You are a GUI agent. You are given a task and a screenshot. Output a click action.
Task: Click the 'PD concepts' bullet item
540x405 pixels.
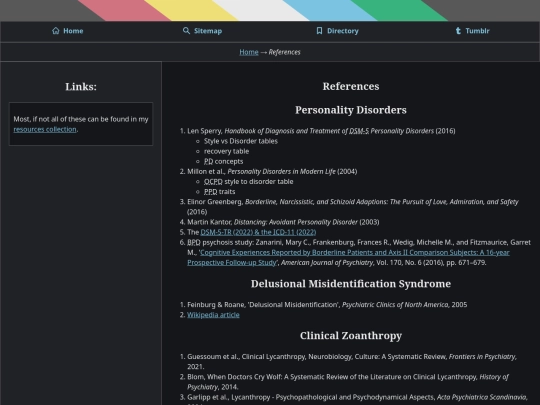pos(224,161)
